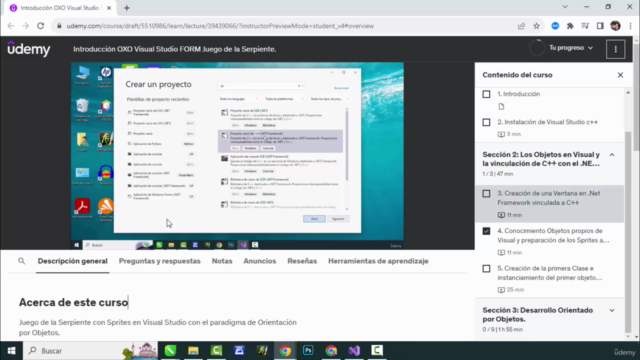This screenshot has width=640, height=360.
Task: Open the browser extensions puzzle icon
Action: coord(570,26)
